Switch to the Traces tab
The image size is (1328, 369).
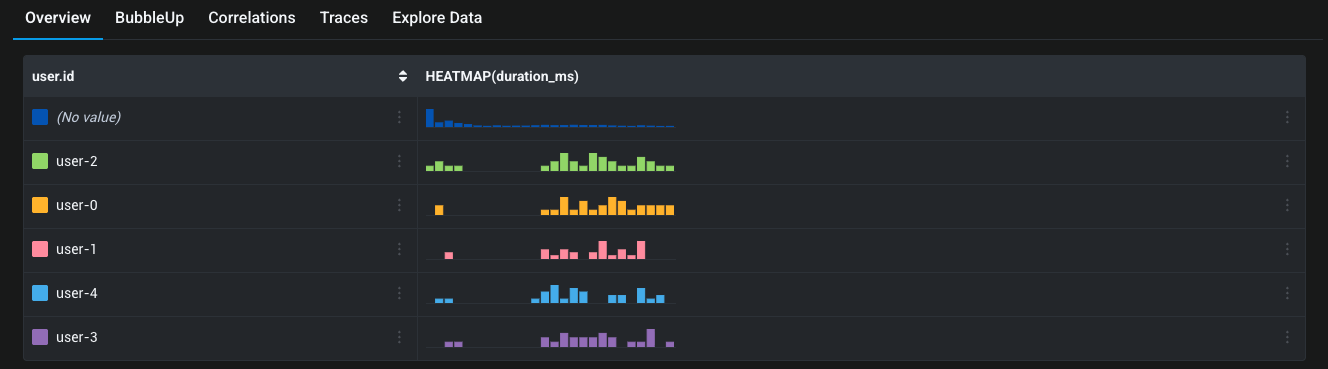(x=344, y=18)
